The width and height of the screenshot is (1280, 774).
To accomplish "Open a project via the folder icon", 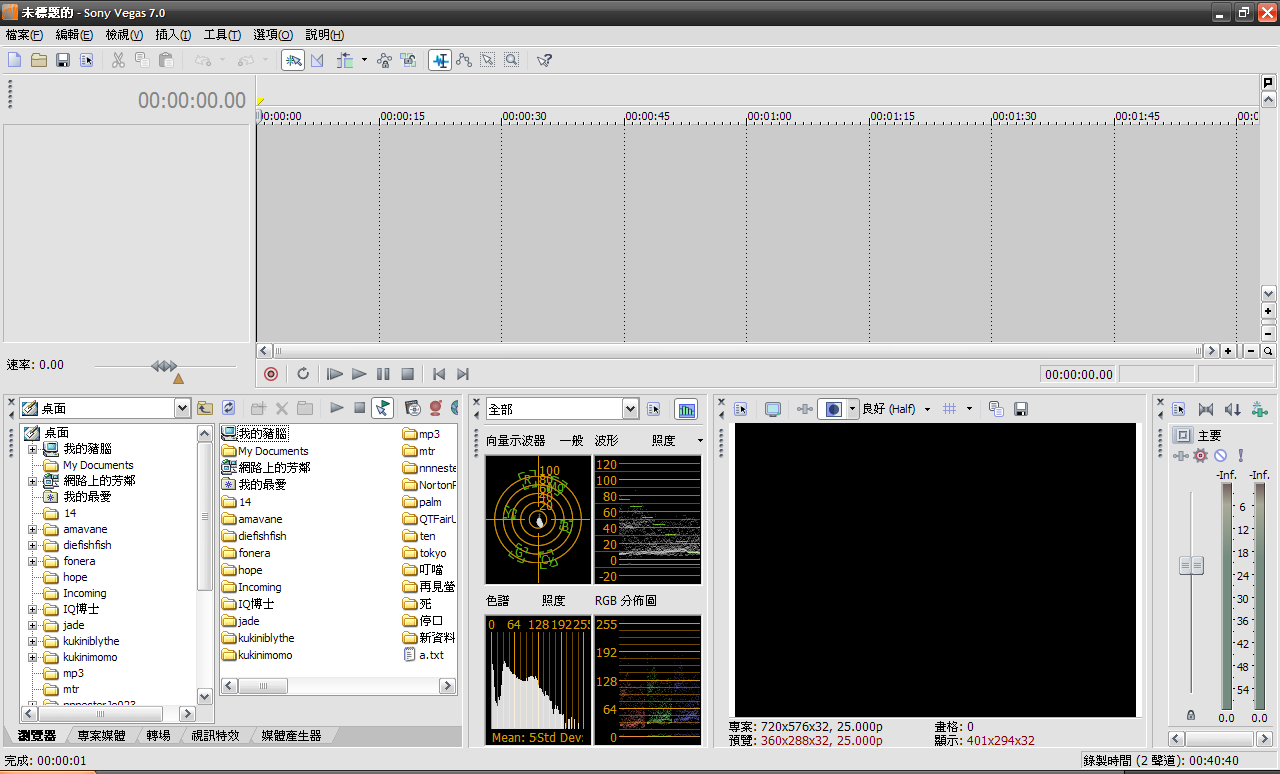I will tap(39, 60).
